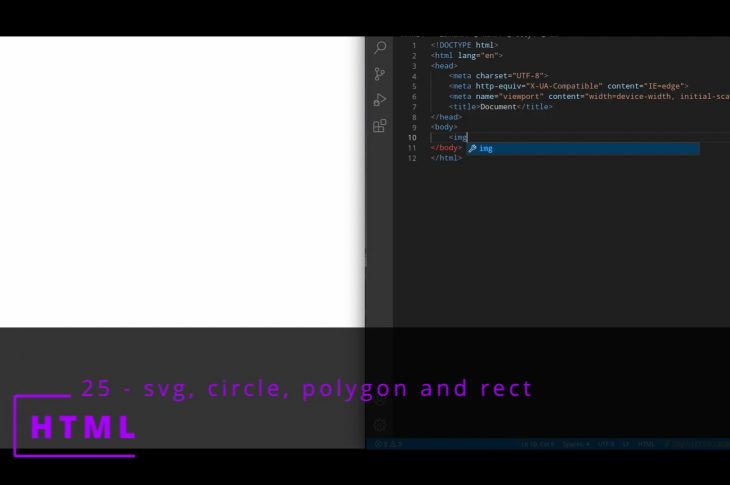
Task: Click line number 10 in the gutter
Action: click(x=412, y=137)
